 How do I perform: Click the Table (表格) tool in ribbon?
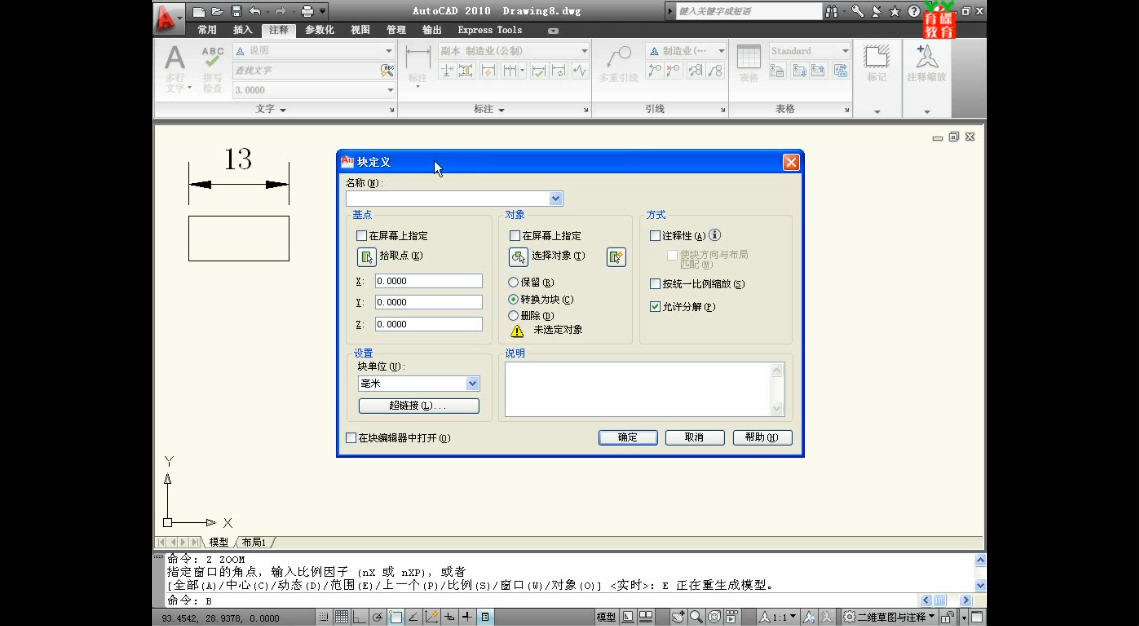[748, 62]
